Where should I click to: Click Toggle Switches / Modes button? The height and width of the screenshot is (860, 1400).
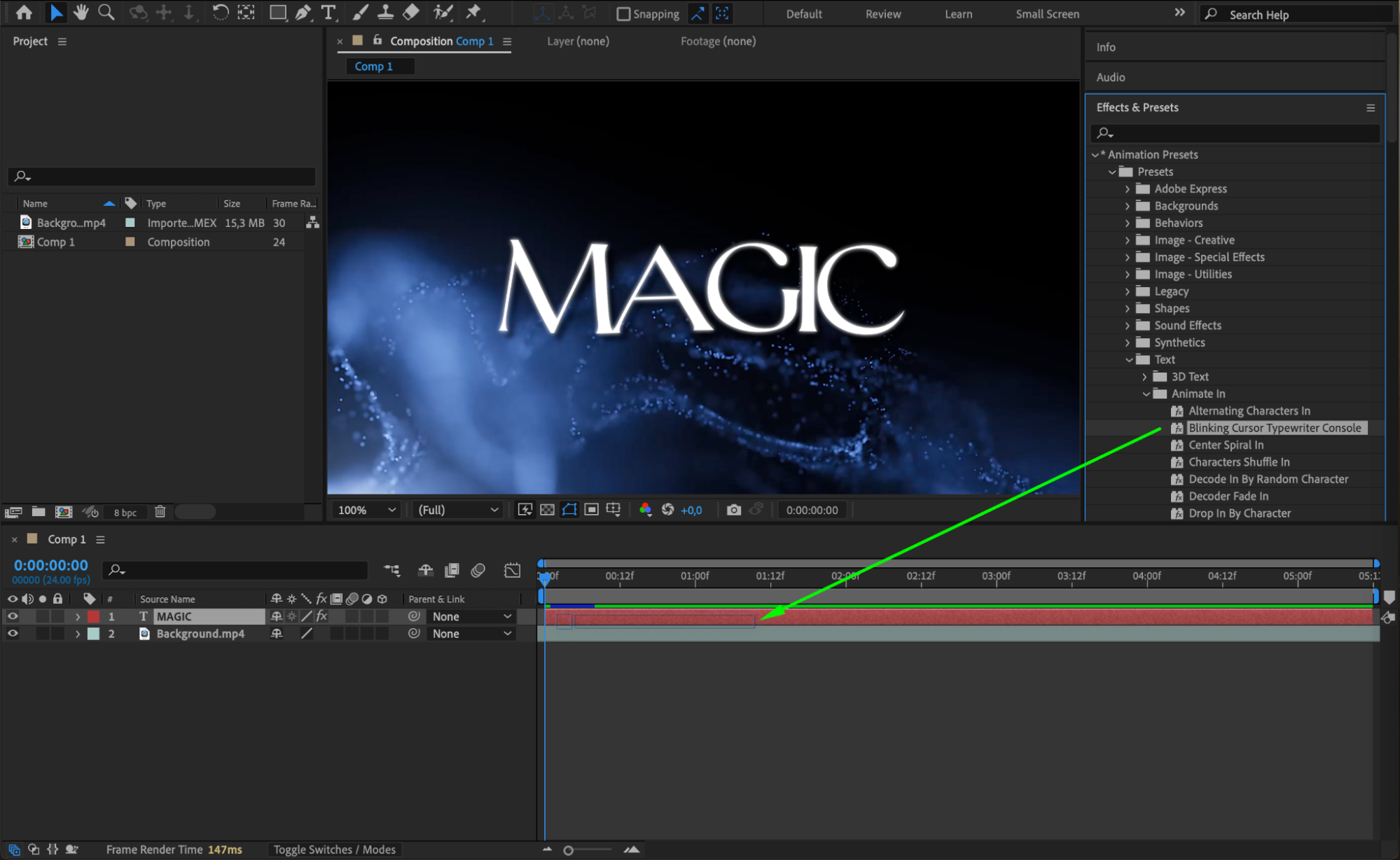tap(334, 849)
